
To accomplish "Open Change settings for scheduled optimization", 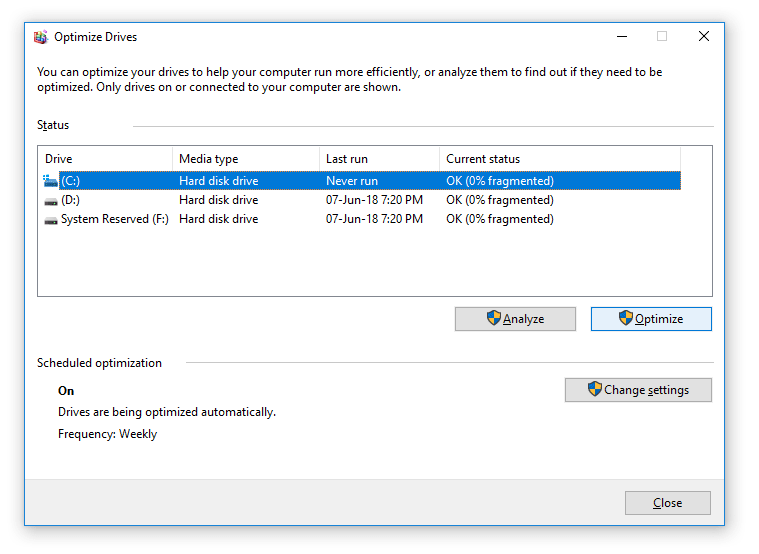I will [x=638, y=390].
